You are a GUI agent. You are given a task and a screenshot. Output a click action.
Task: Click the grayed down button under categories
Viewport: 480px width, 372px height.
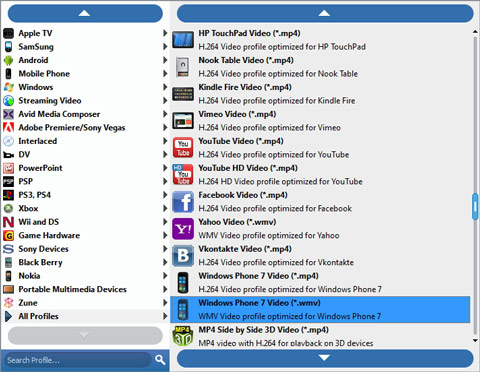tap(85, 335)
